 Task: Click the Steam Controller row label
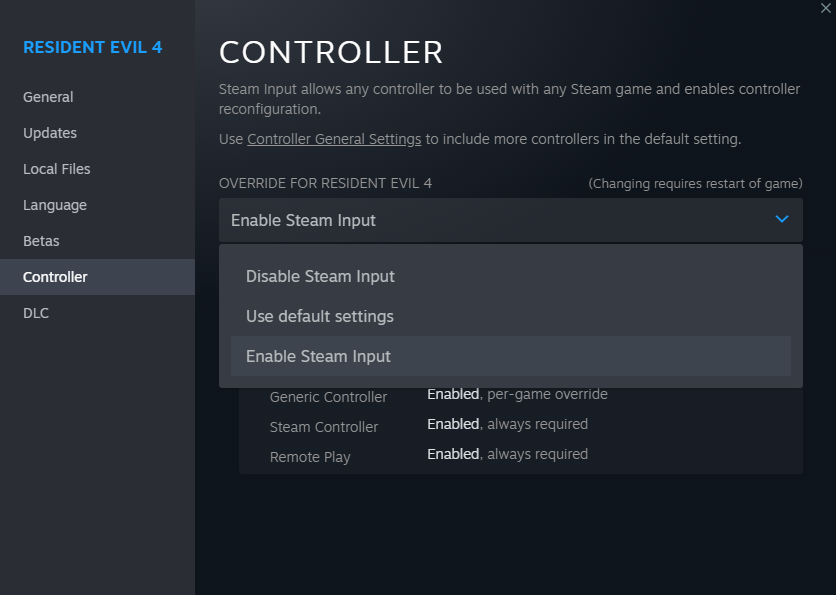click(324, 427)
